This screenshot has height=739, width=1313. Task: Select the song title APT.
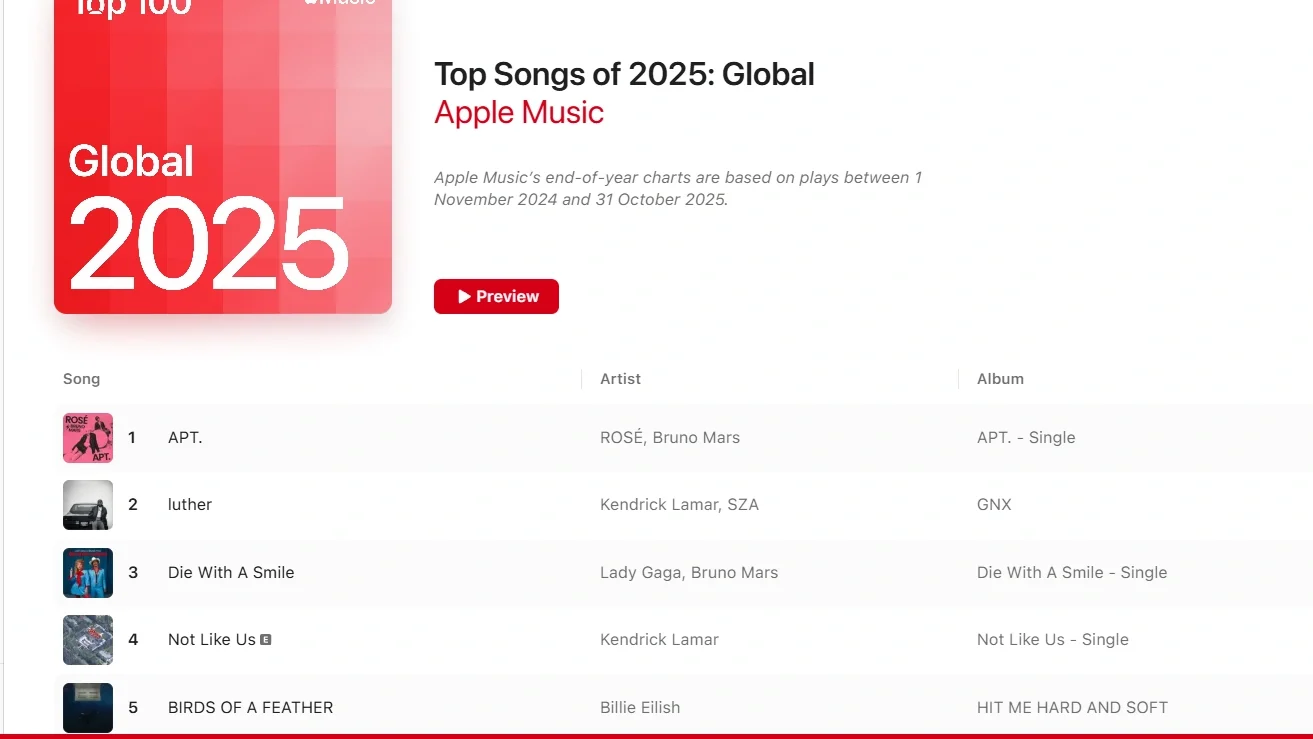click(x=184, y=437)
